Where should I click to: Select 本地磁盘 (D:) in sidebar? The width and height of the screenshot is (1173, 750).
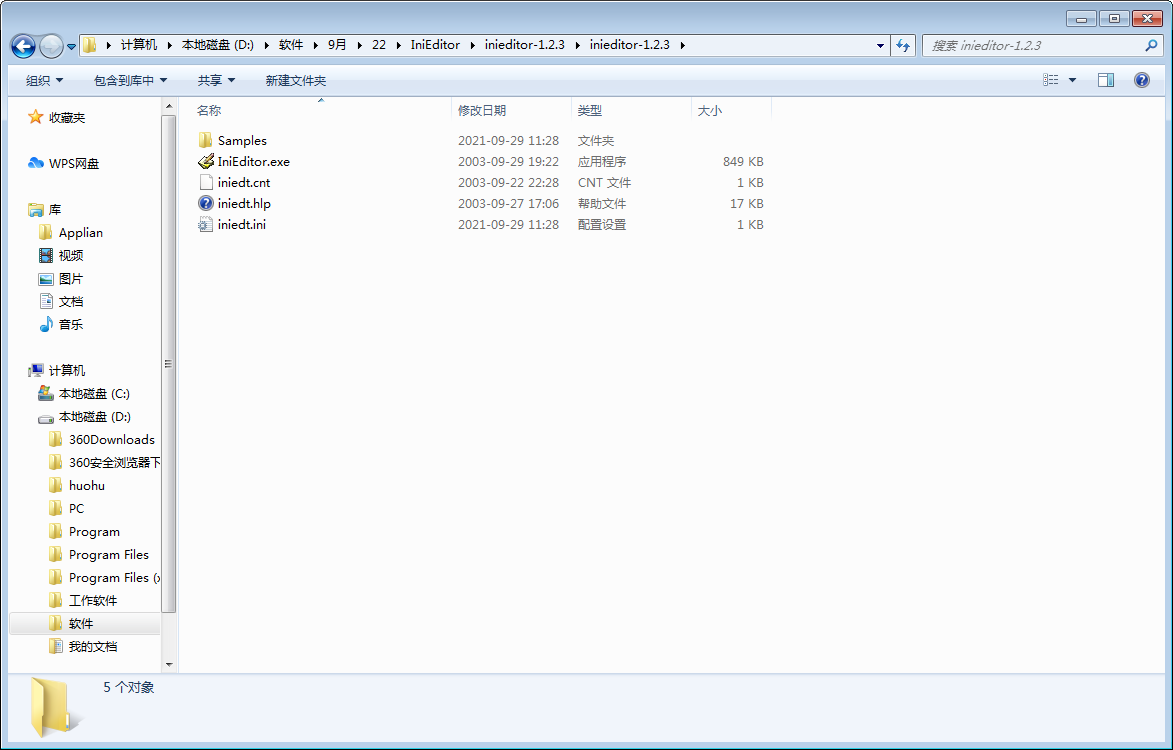[x=94, y=417]
